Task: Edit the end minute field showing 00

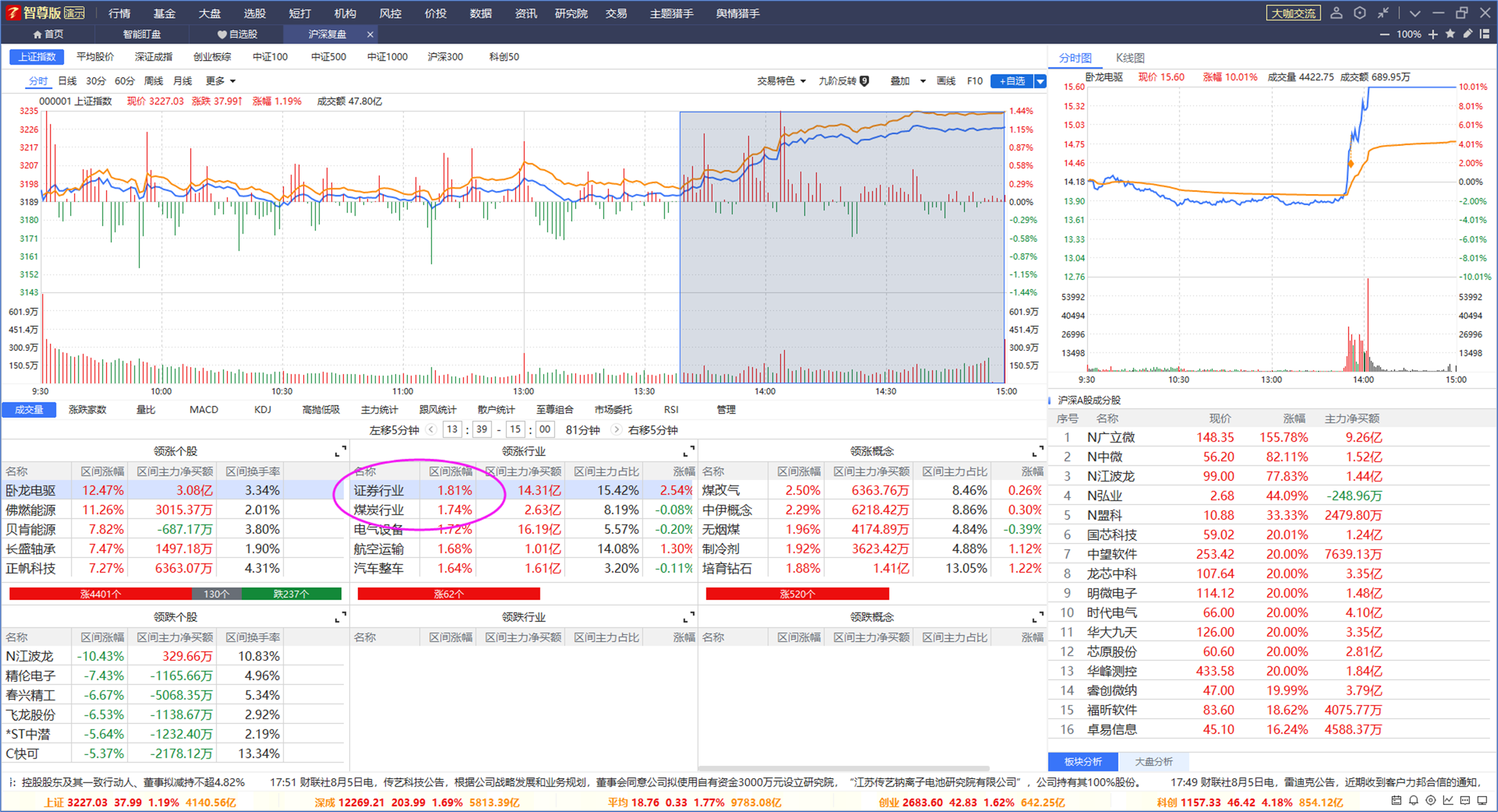Action: tap(545, 430)
